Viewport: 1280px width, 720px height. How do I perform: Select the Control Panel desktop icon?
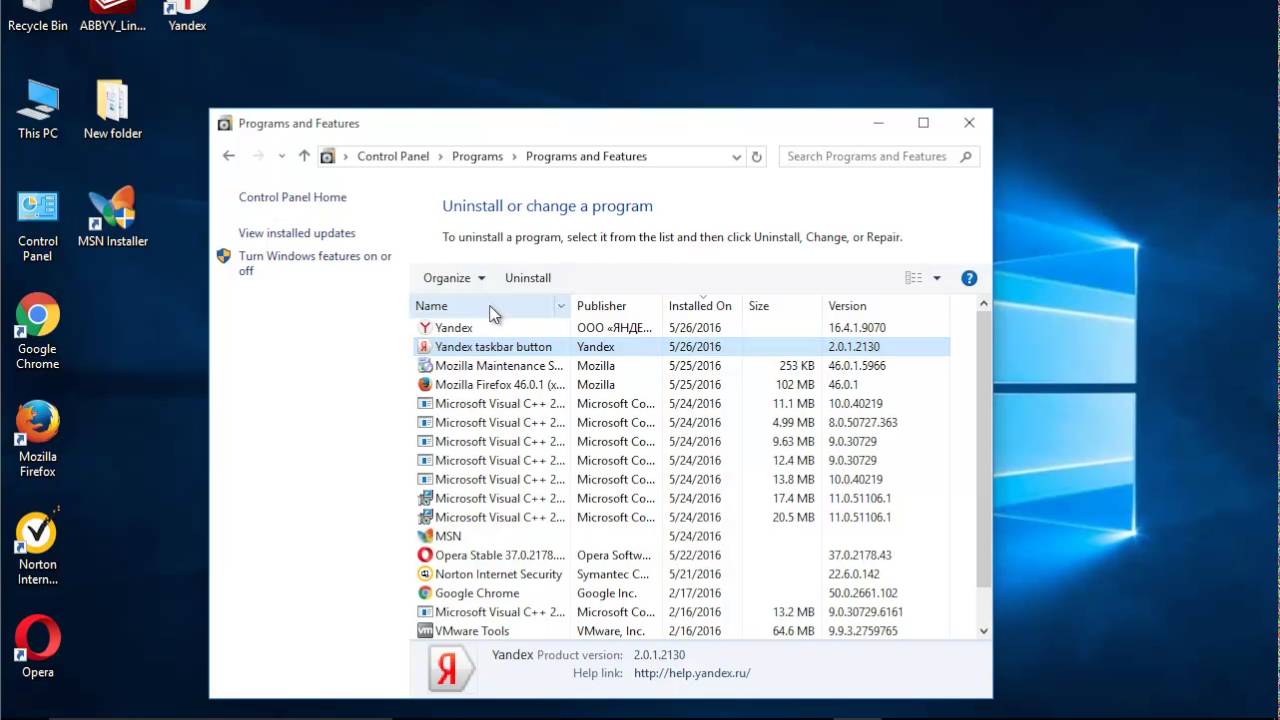[37, 225]
